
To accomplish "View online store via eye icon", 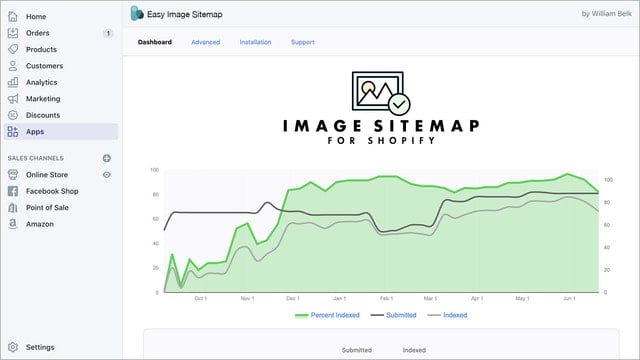I will (x=107, y=175).
